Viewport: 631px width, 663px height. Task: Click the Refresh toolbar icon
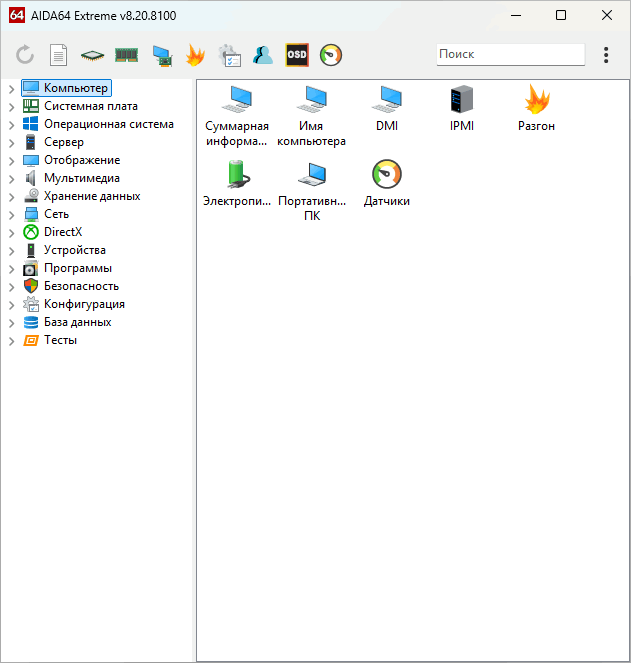point(25,55)
